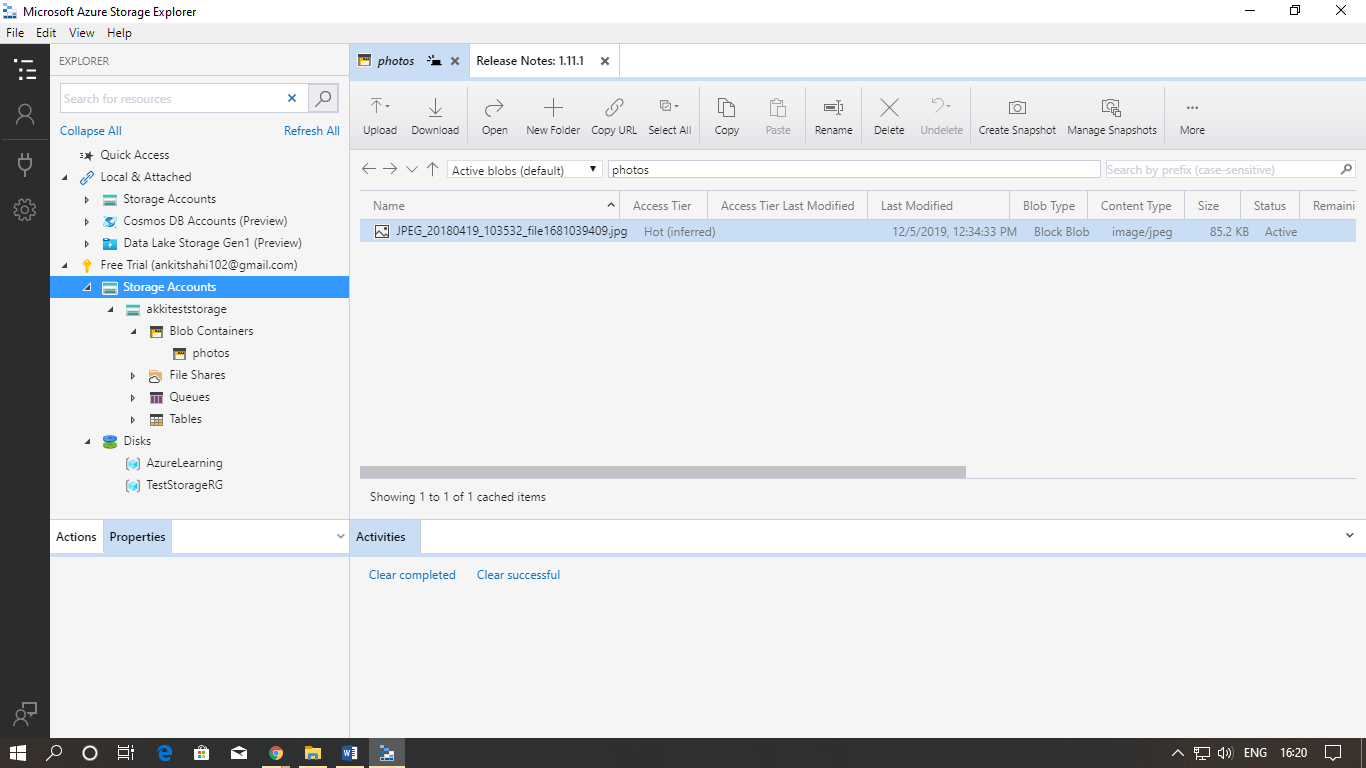This screenshot has width=1366, height=768.
Task: Open Settings gear in sidebar
Action: 25,210
